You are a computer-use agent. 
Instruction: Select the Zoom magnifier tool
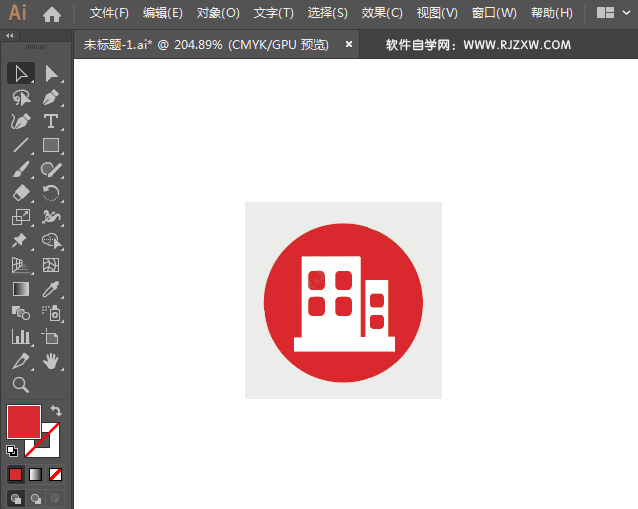point(21,384)
